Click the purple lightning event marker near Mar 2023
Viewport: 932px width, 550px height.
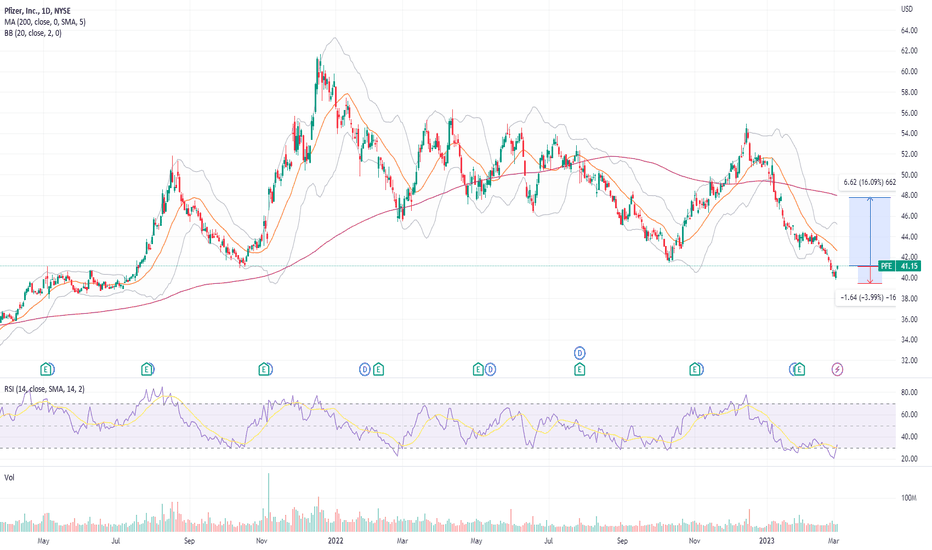coord(837,370)
